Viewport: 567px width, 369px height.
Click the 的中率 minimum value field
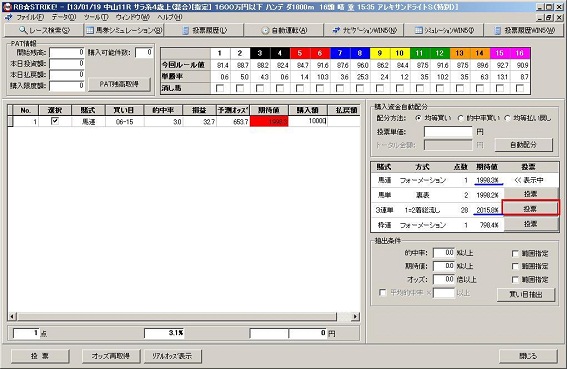(x=444, y=253)
